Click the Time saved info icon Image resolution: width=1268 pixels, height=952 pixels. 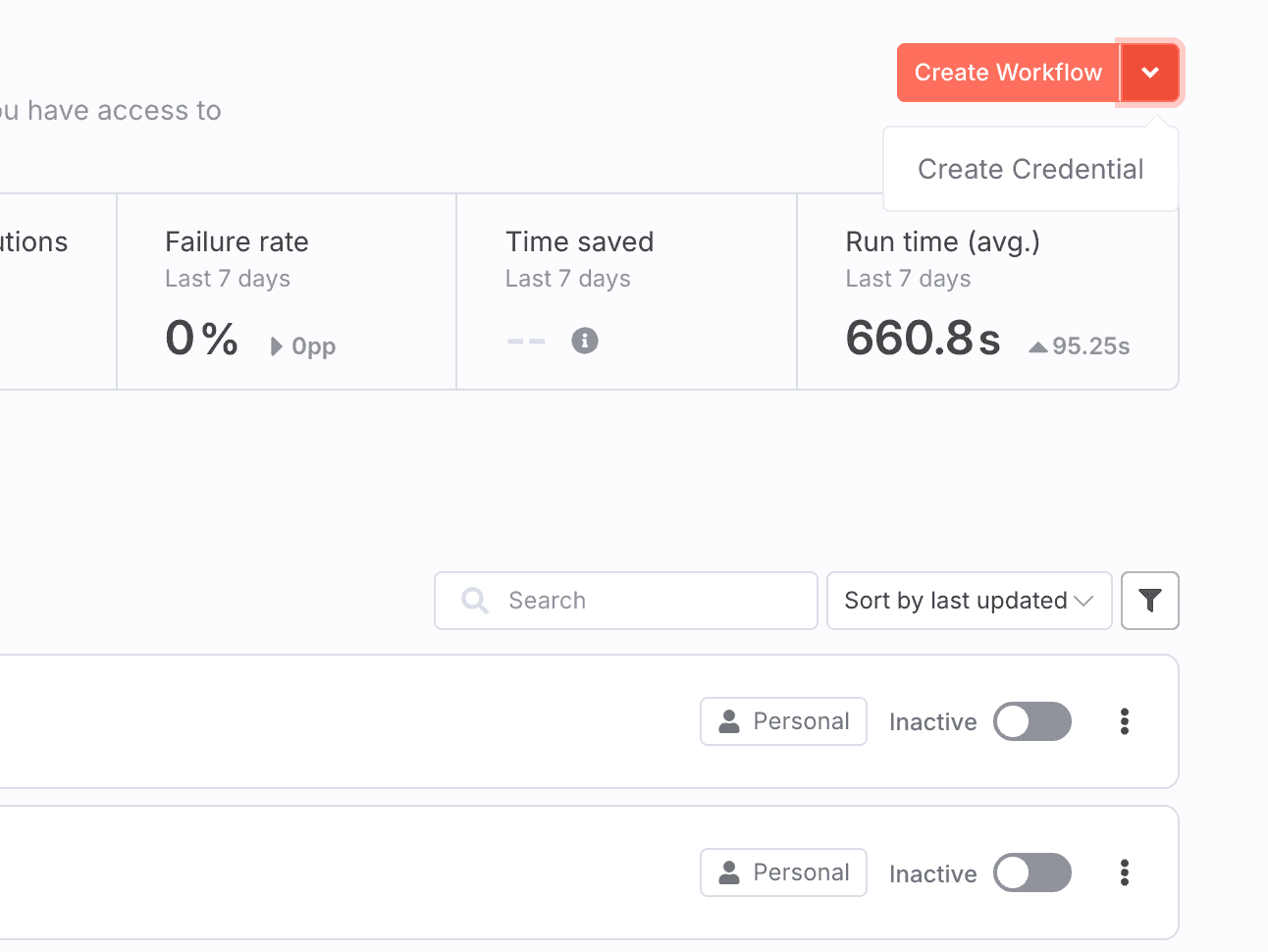[585, 341]
